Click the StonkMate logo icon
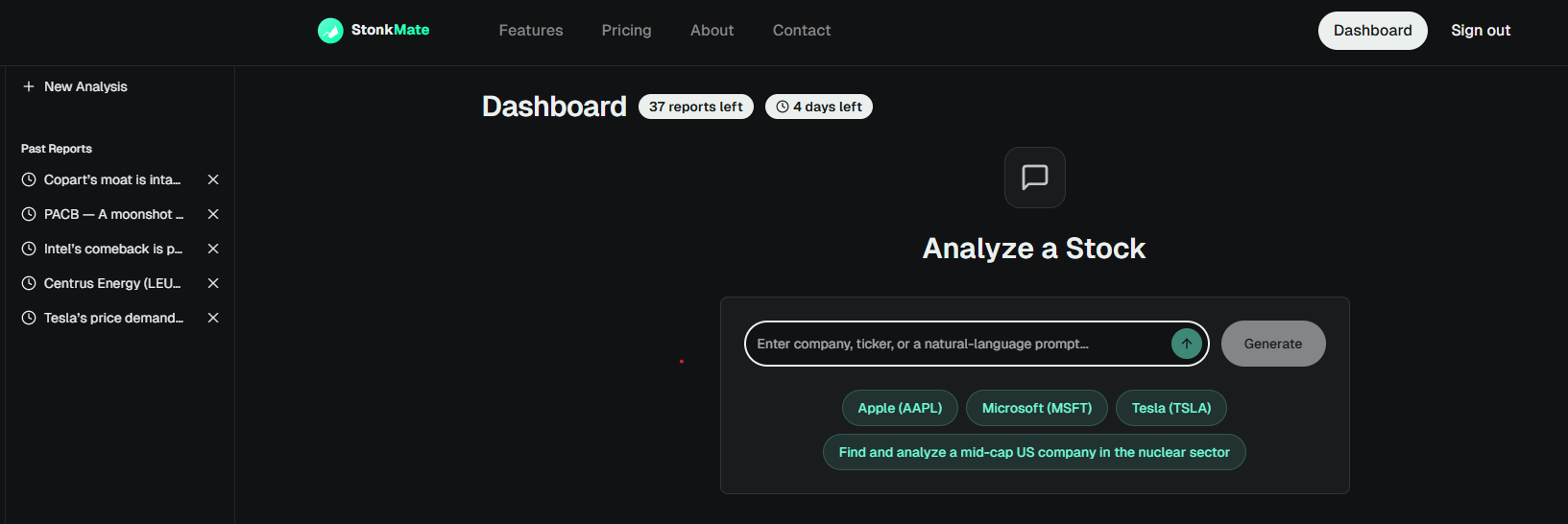This screenshot has width=1568, height=524. [x=330, y=31]
